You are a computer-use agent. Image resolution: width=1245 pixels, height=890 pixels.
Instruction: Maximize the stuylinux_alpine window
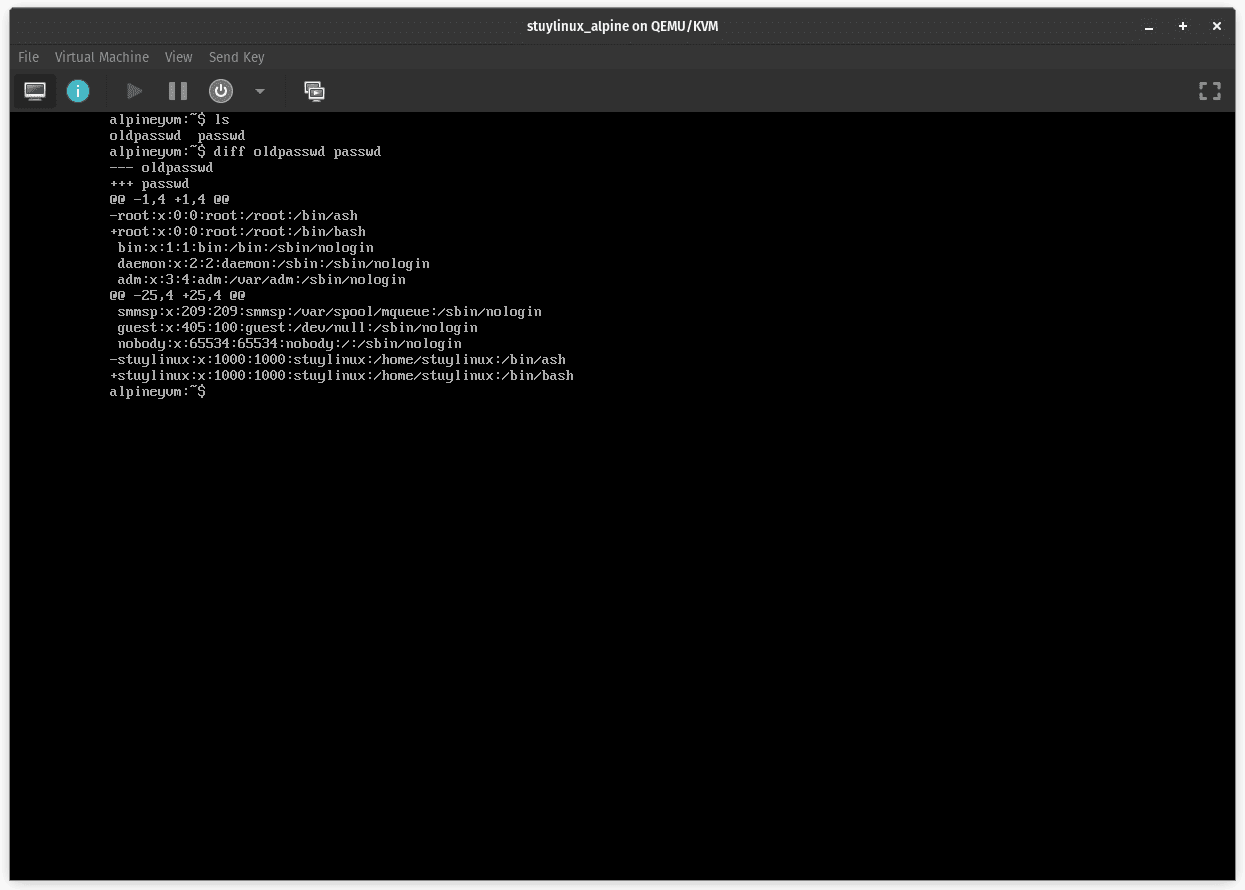(1182, 26)
